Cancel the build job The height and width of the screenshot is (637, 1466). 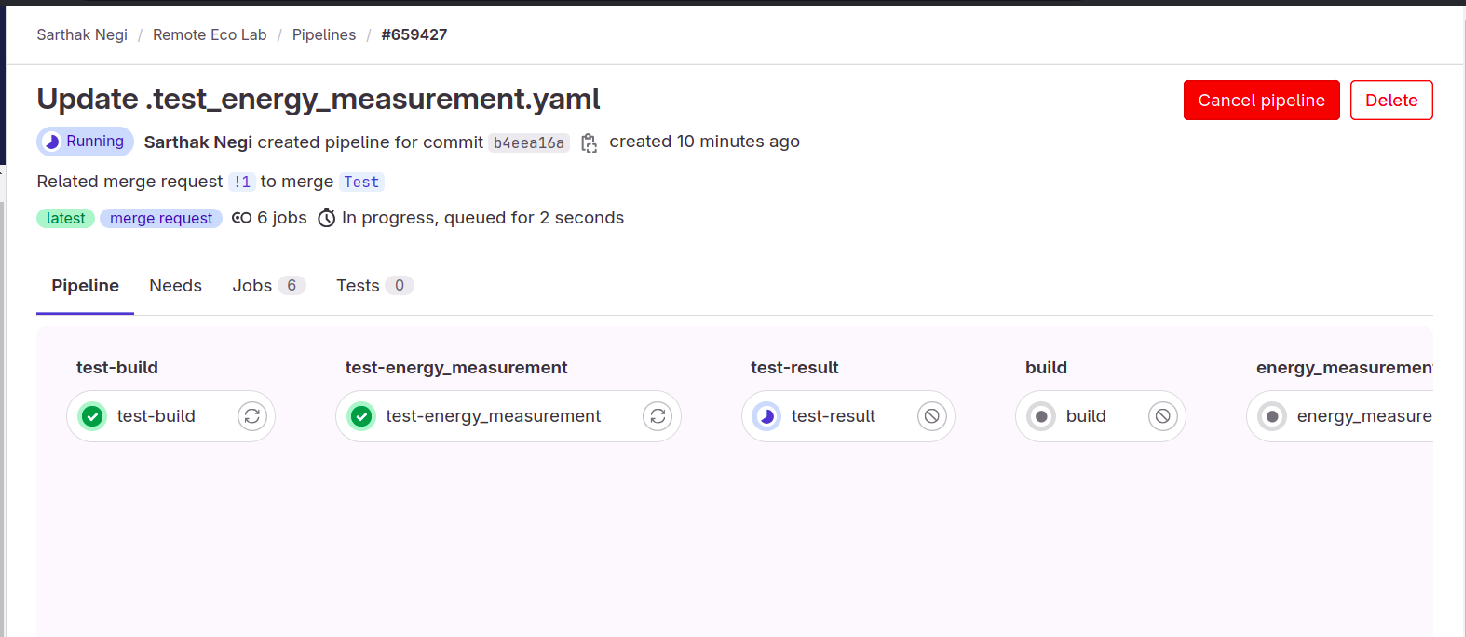coord(1163,416)
